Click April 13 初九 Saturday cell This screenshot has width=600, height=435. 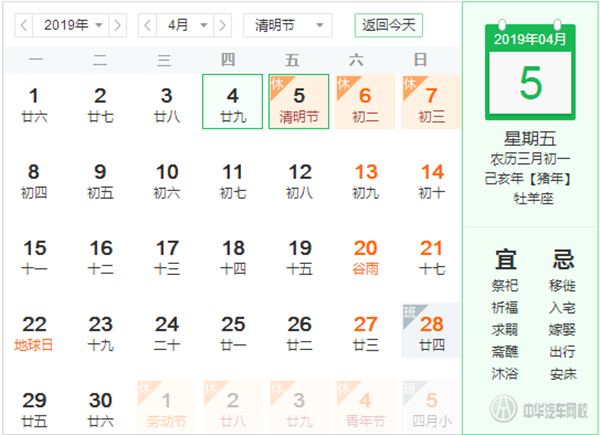point(365,178)
